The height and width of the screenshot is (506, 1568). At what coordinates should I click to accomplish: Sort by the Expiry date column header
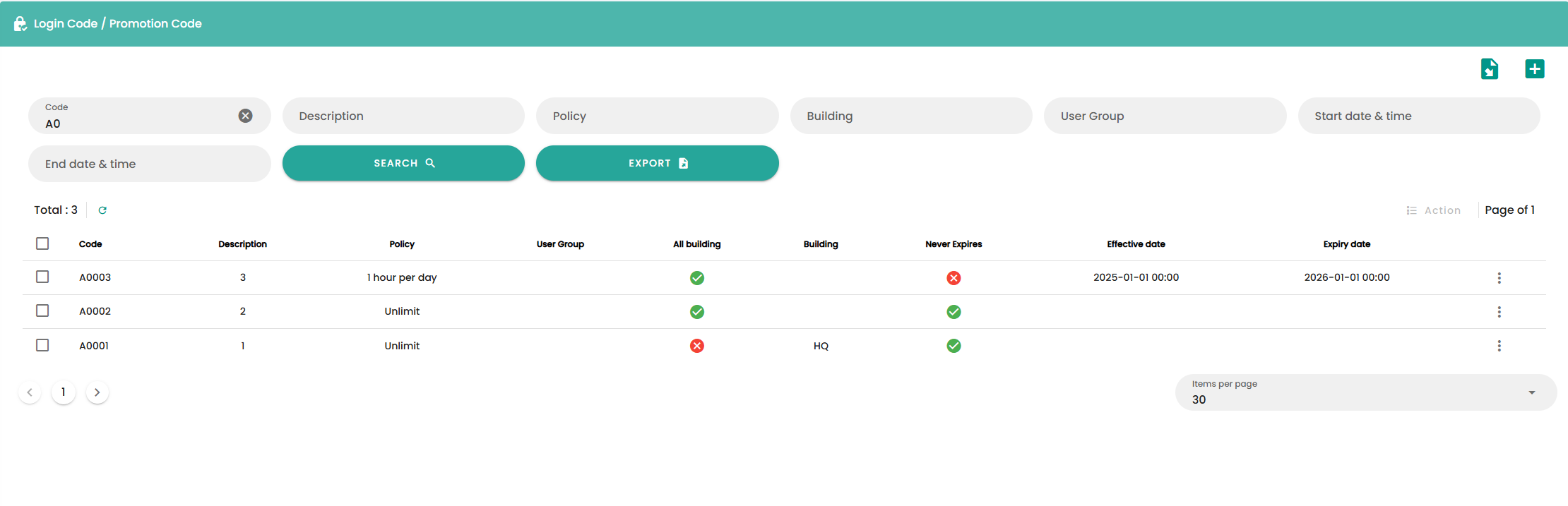coord(1346,244)
